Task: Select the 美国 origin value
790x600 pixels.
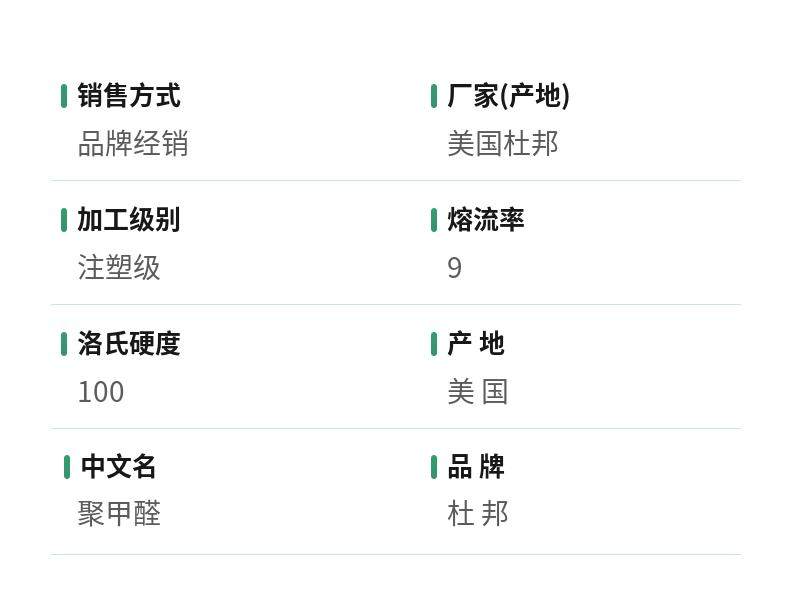Action: point(478,391)
